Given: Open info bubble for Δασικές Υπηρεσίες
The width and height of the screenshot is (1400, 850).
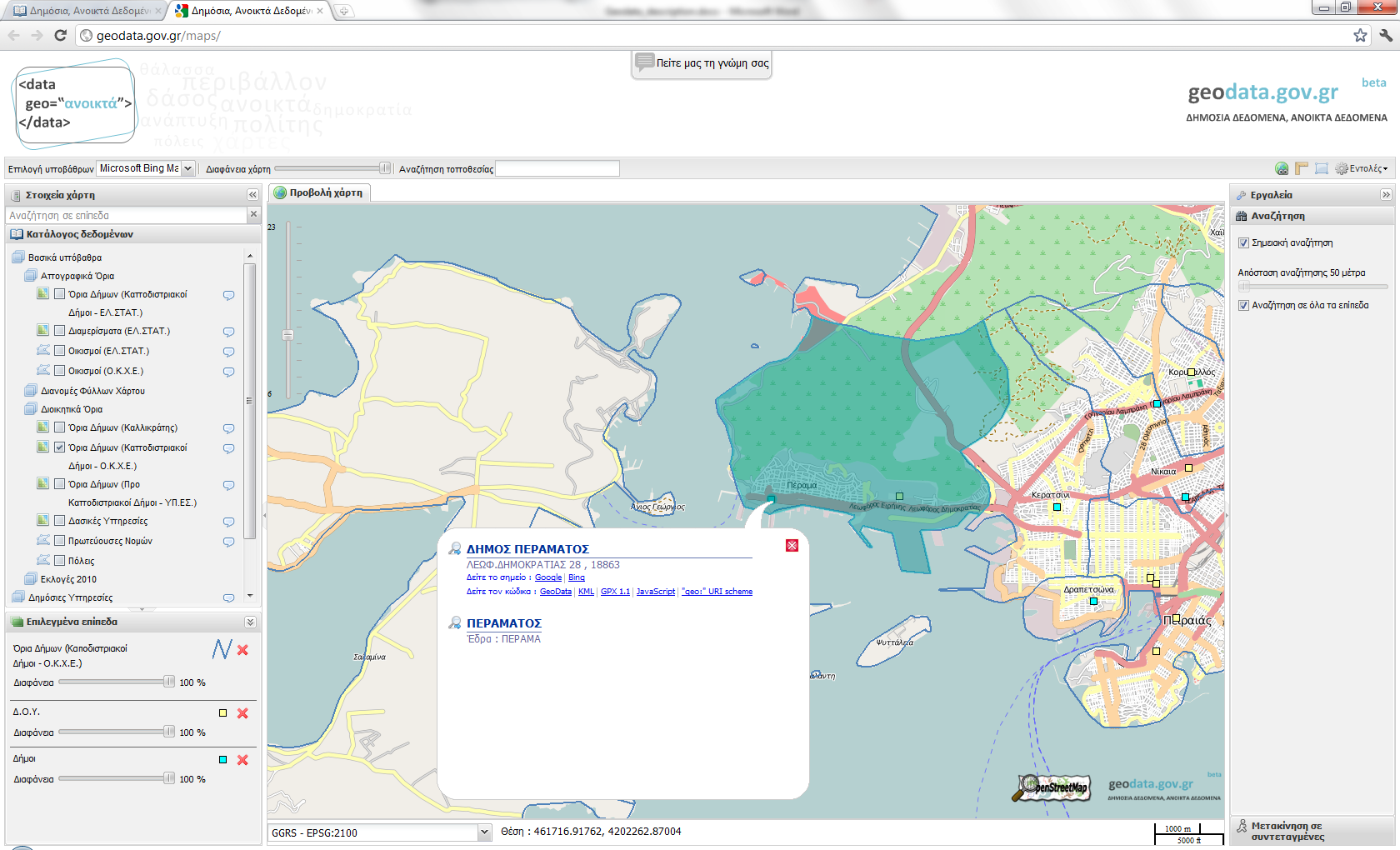Looking at the screenshot, I should [x=228, y=522].
